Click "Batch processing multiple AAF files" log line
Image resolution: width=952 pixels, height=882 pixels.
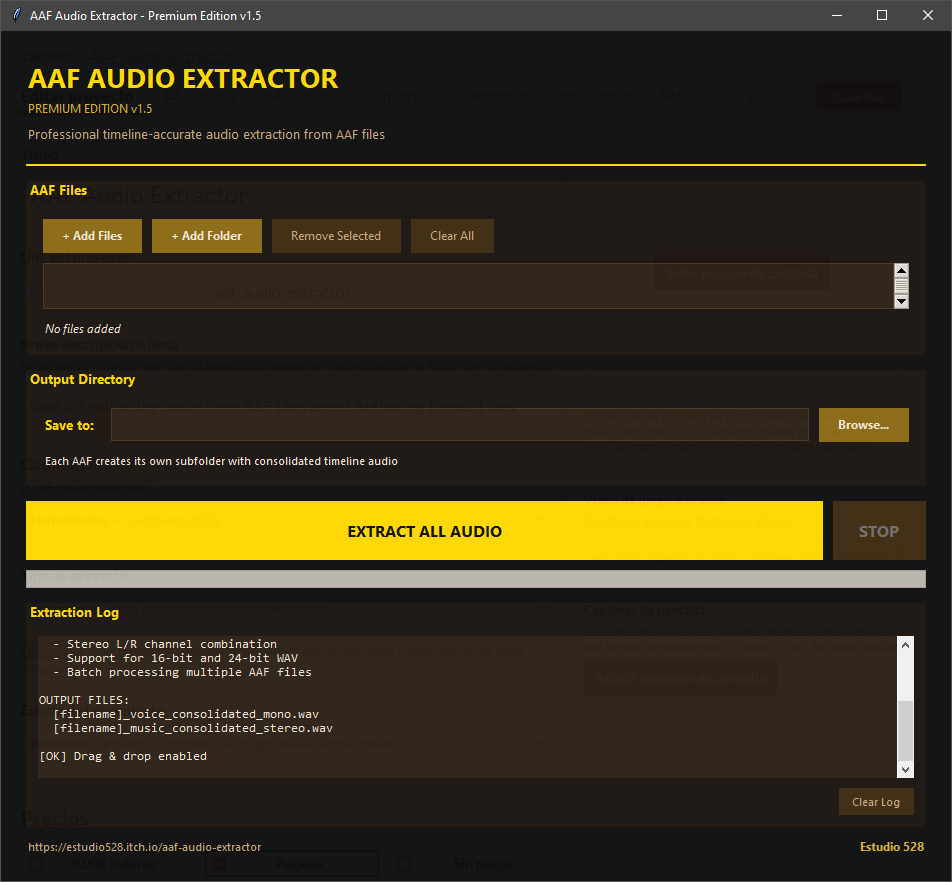click(x=182, y=672)
